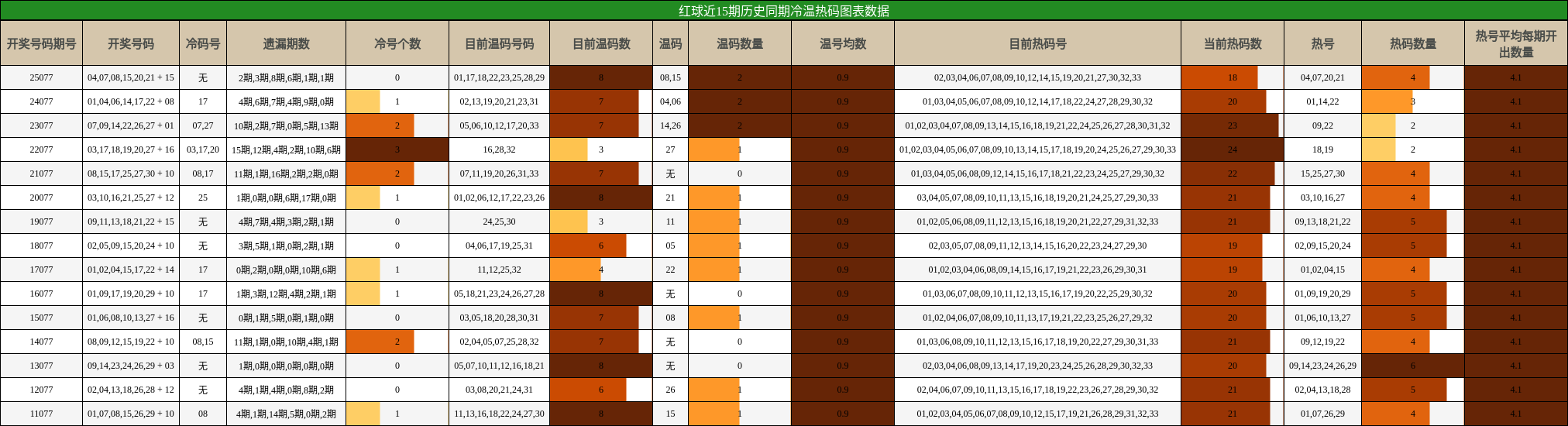Image resolution: width=1568 pixels, height=426 pixels.
Task: Click warm numbers cell 01,17,18,22,23,25,28,29
Action: point(499,77)
